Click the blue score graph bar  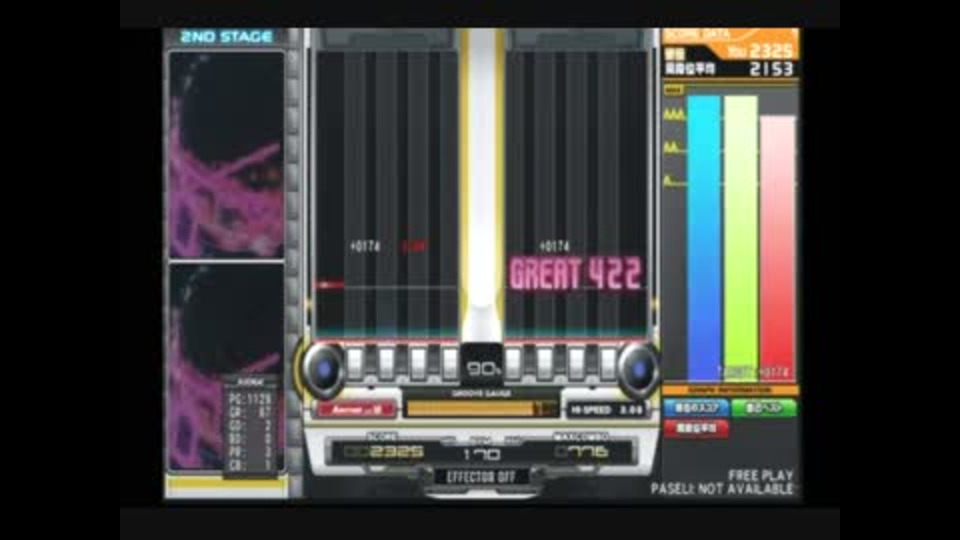click(x=704, y=238)
